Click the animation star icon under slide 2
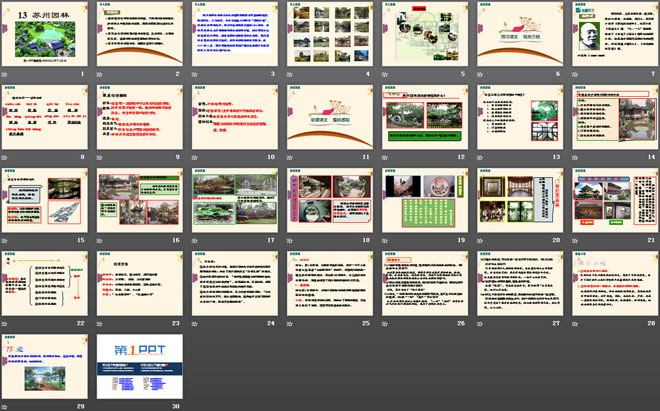Viewport: 660px width, 411px height. [x=100, y=74]
